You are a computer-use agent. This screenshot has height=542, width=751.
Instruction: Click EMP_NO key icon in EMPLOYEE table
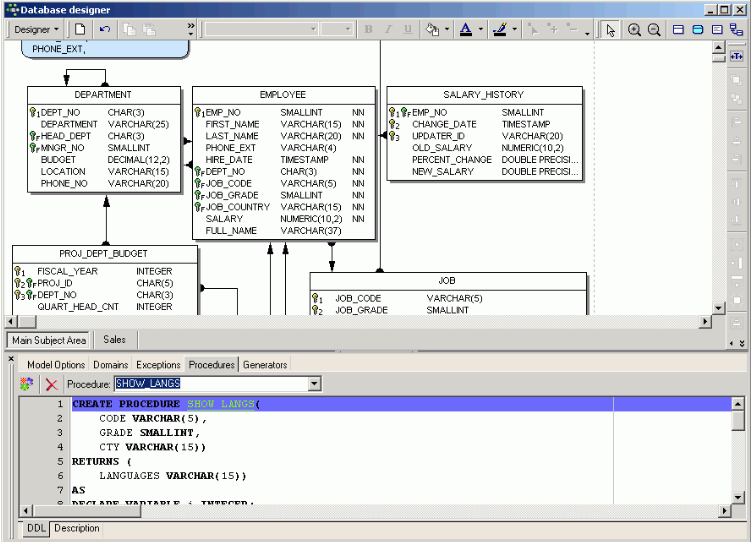click(200, 113)
